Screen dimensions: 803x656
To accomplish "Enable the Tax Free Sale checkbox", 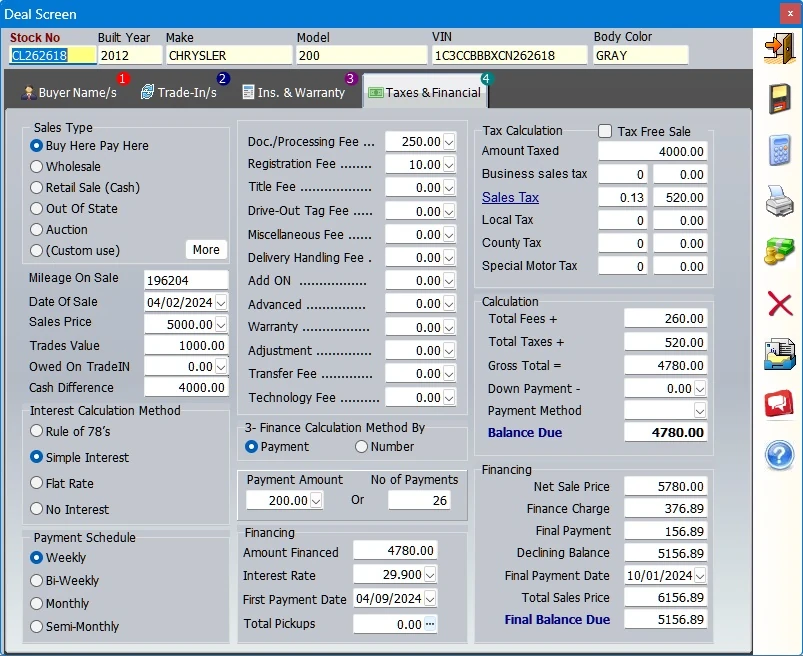I will [605, 131].
